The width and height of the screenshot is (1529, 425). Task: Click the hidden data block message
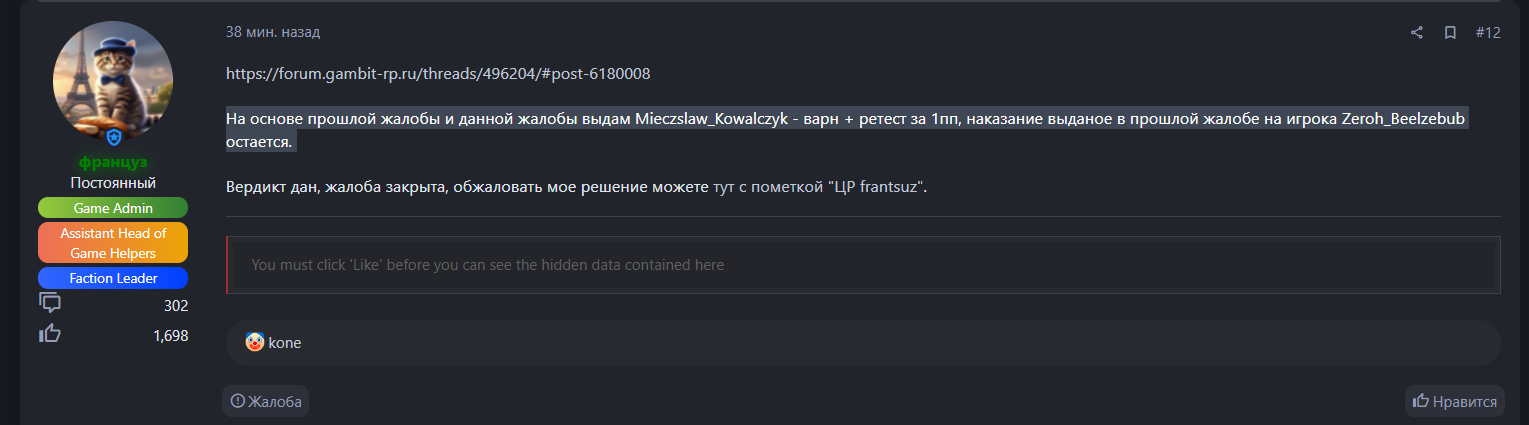point(488,265)
